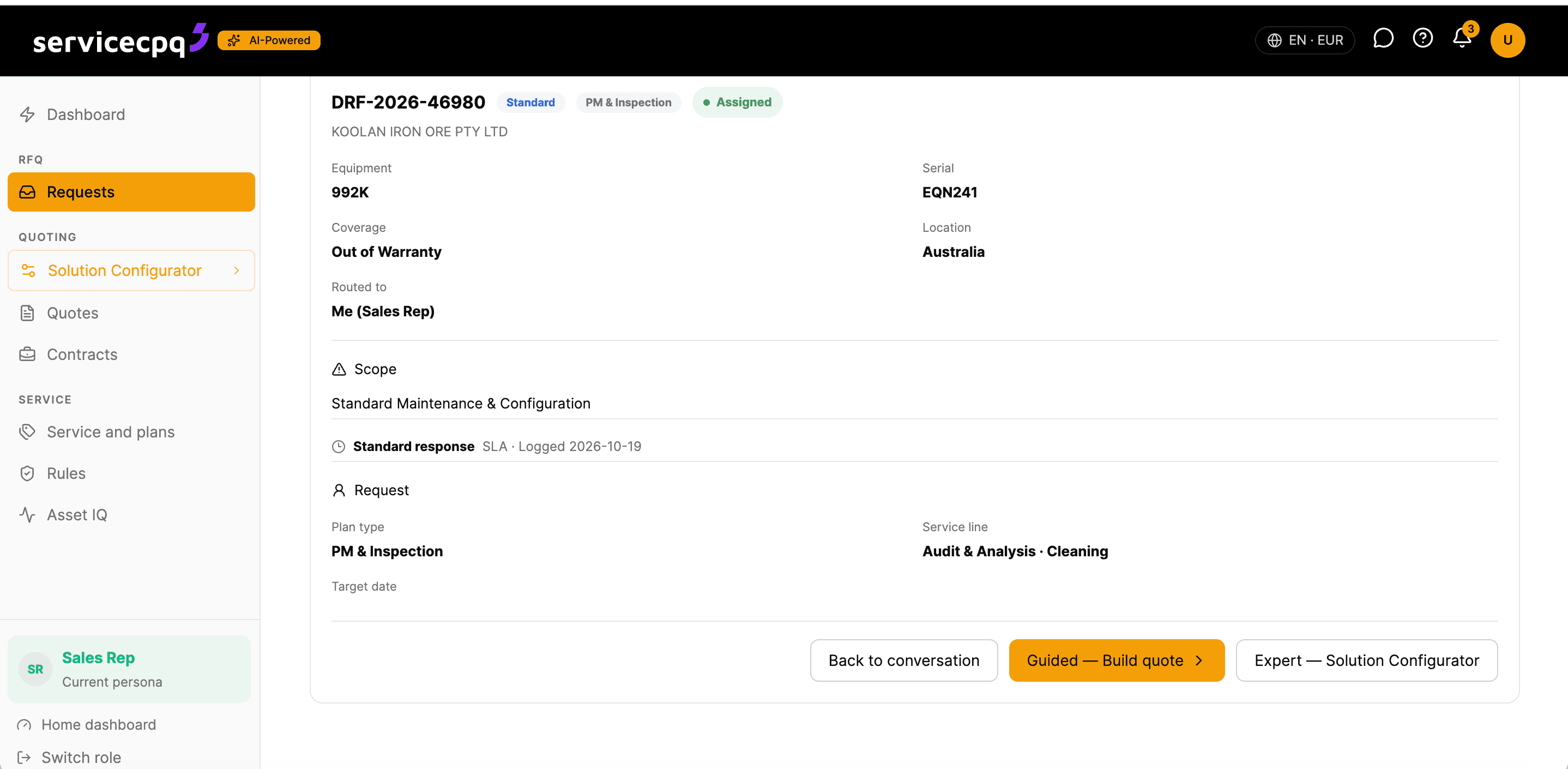Click the Standard response clock icon
This screenshot has height=769, width=1568.
(x=339, y=446)
